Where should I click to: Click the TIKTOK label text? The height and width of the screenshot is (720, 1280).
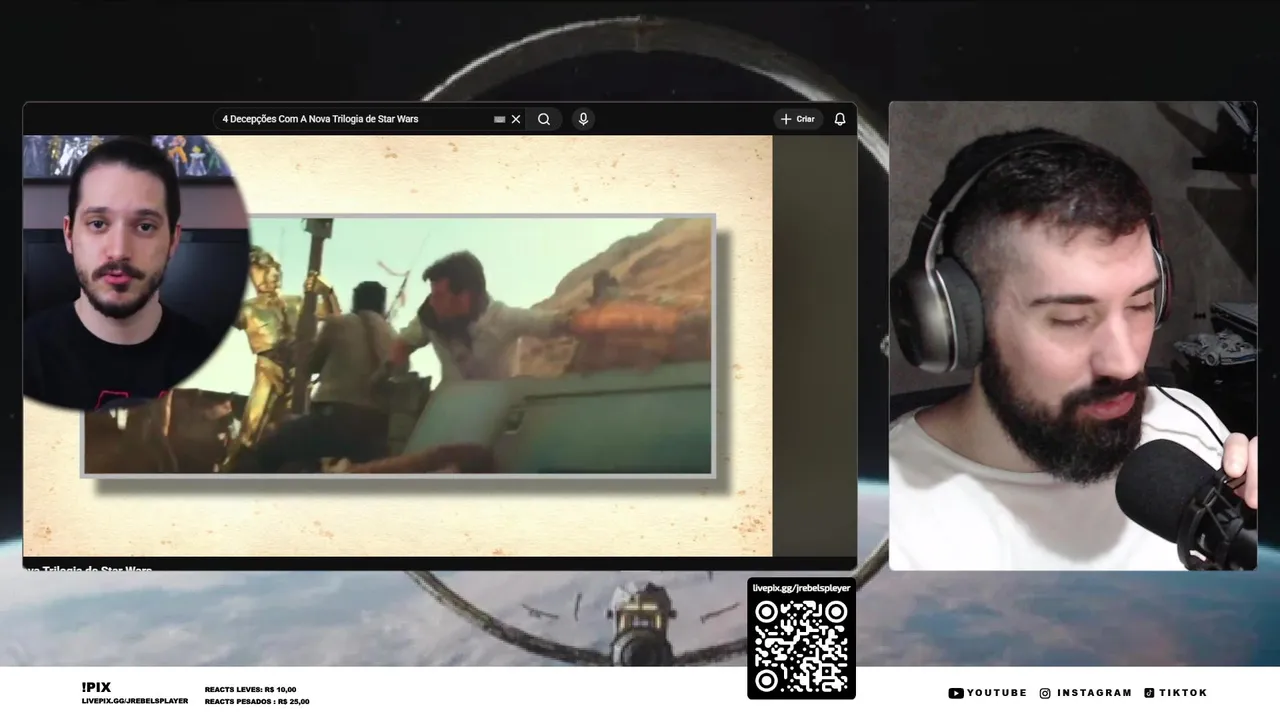(x=1183, y=693)
